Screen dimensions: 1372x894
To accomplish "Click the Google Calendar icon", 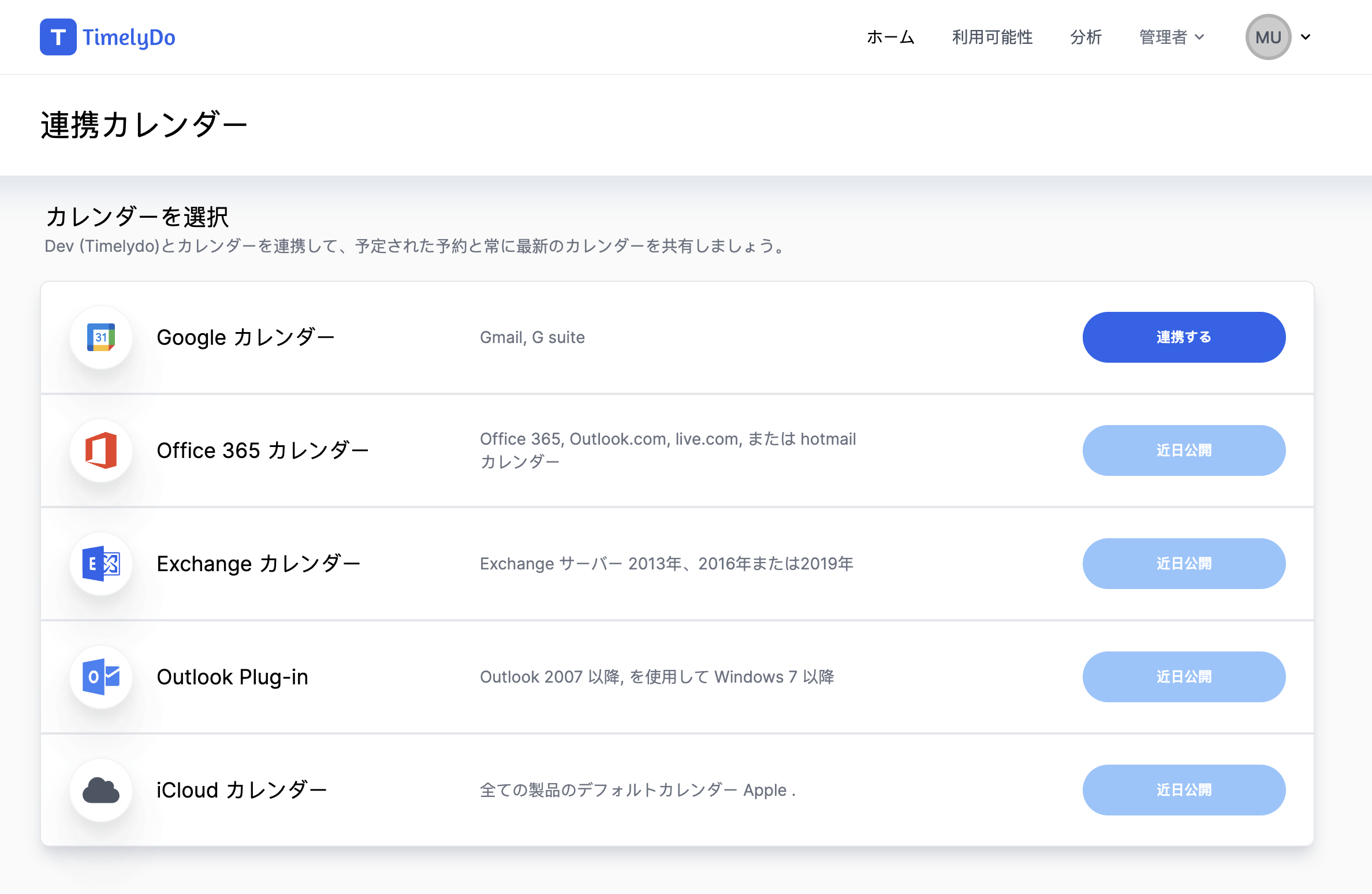I will pos(101,337).
